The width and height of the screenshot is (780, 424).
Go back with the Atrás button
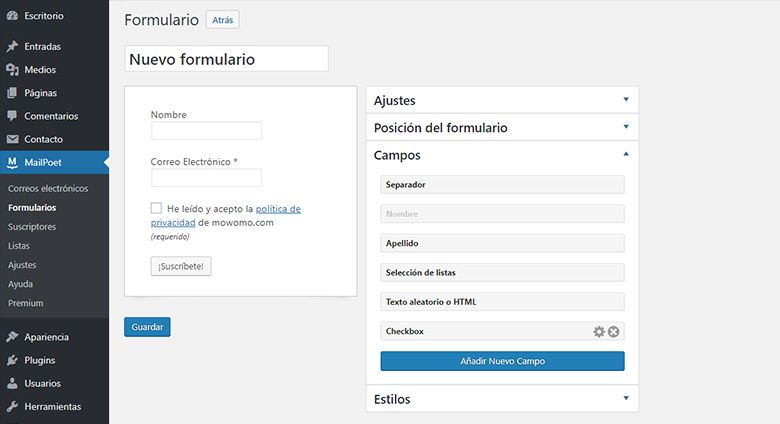(x=223, y=20)
